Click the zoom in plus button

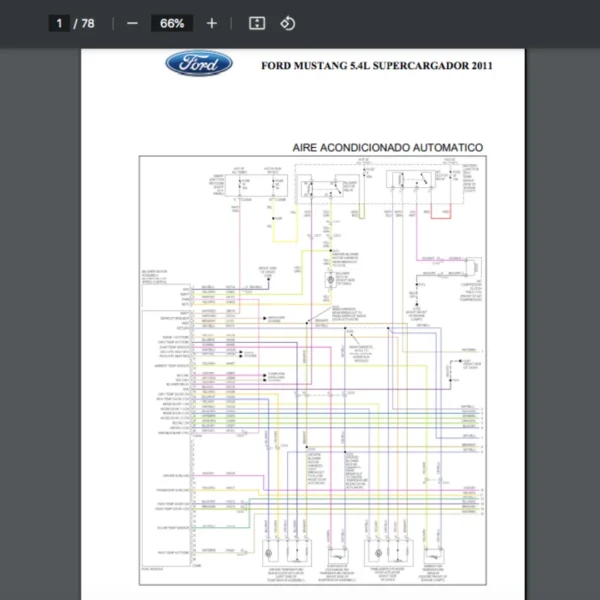click(211, 23)
